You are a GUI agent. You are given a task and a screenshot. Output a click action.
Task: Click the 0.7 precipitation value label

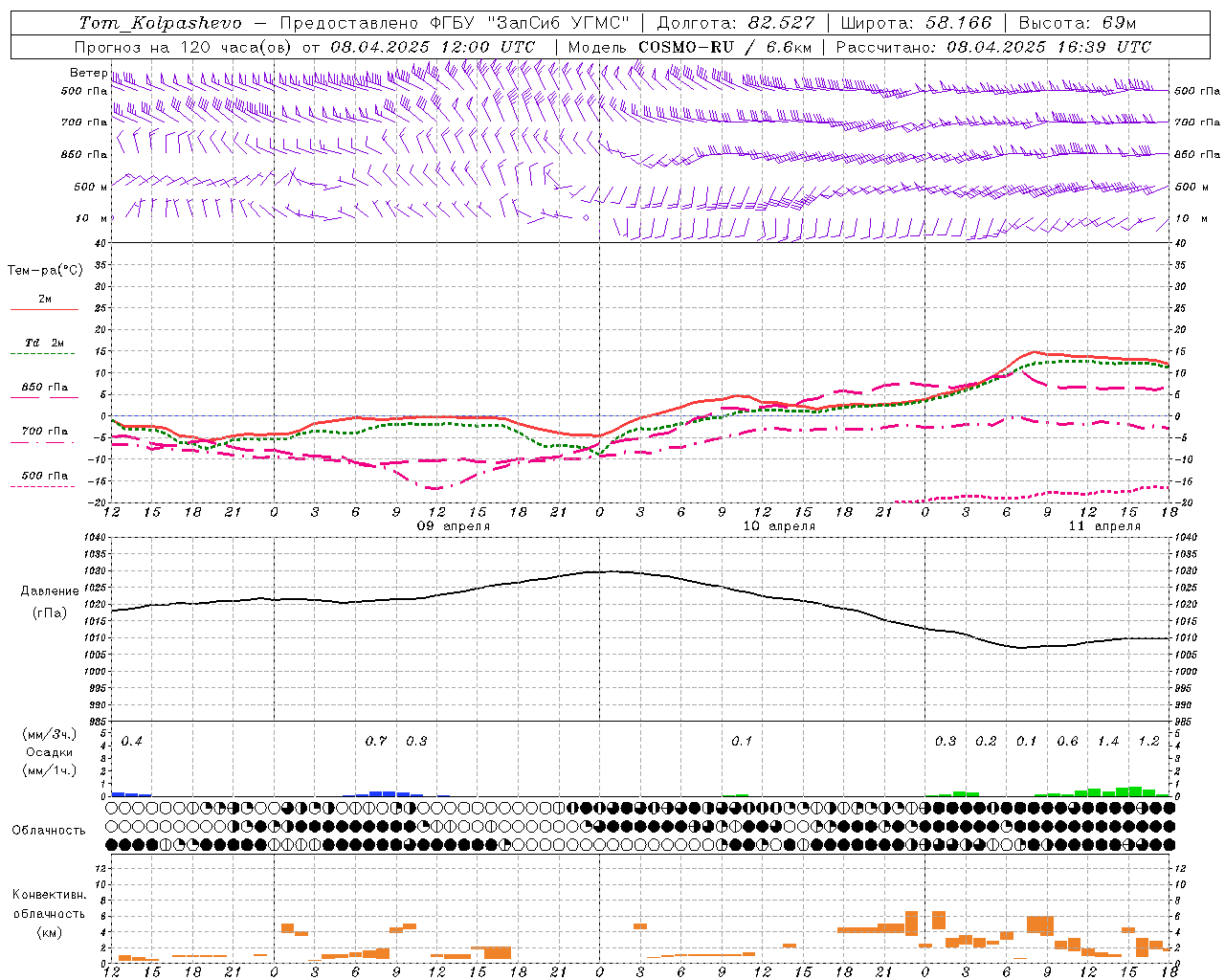tap(376, 741)
